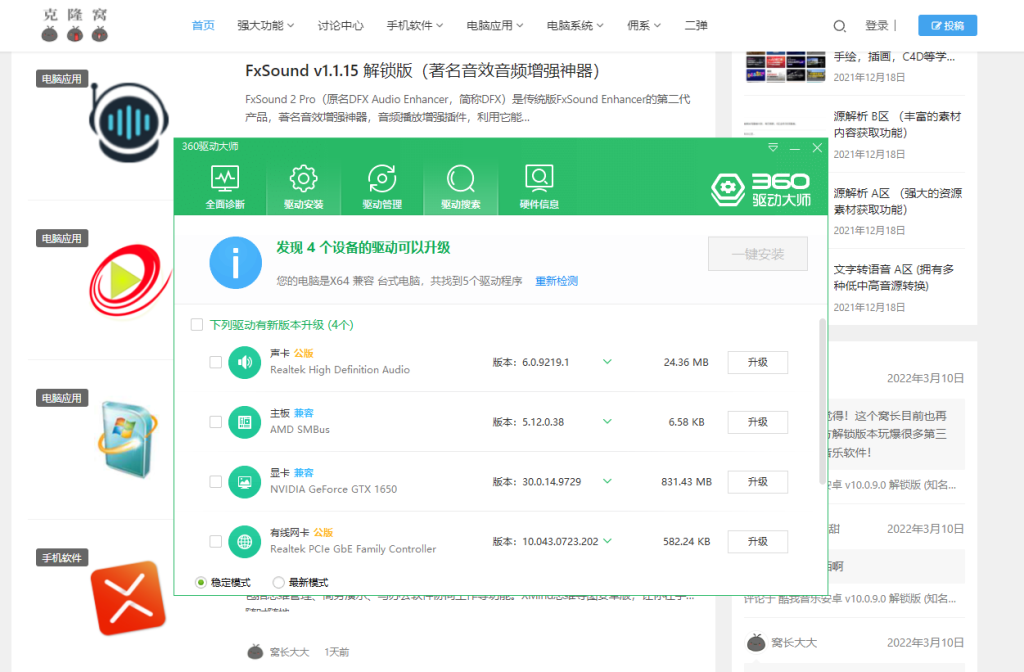Click the blue 投稿 button
1024x672 pixels.
click(x=948, y=25)
